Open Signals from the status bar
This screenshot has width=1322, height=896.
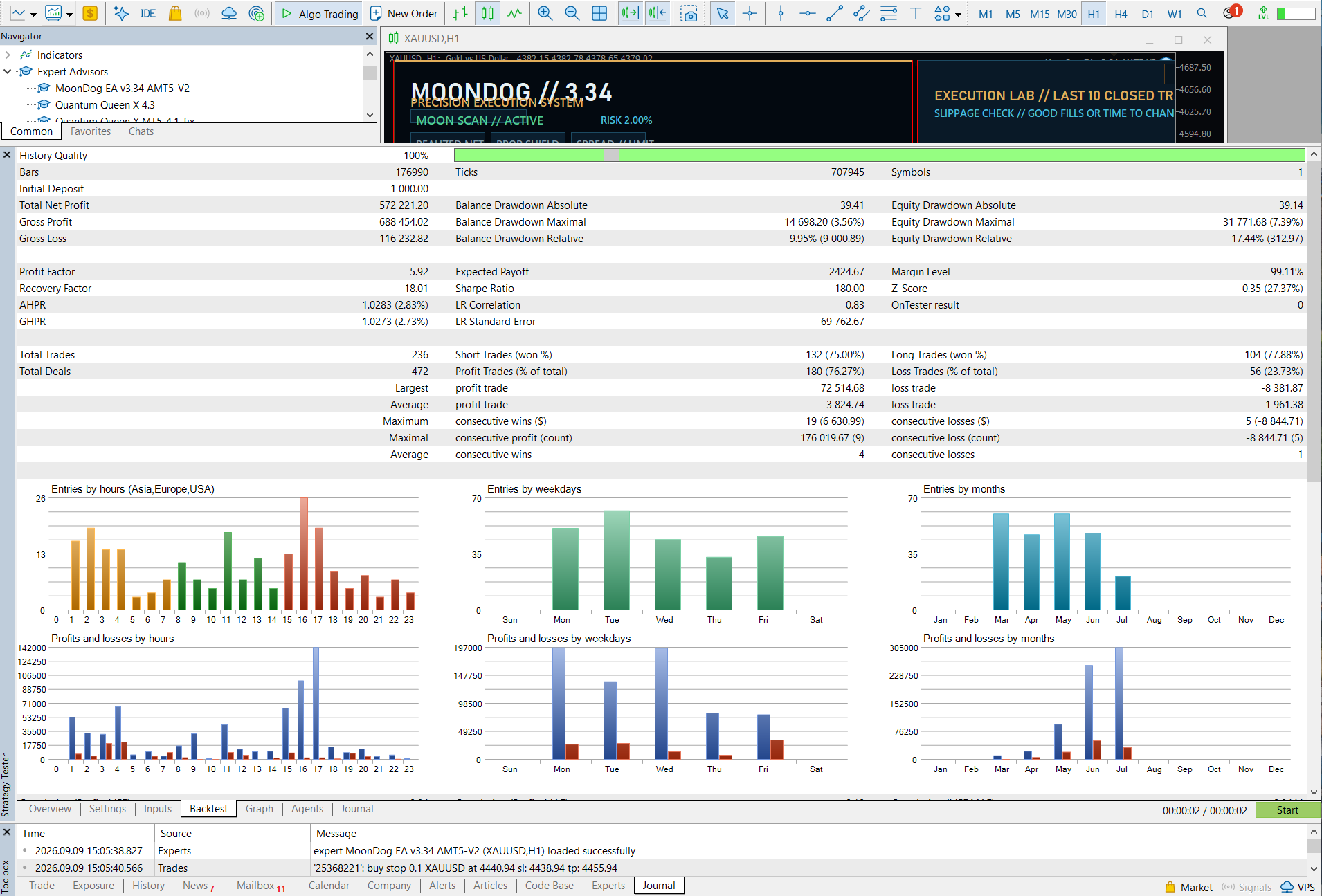(x=1247, y=887)
